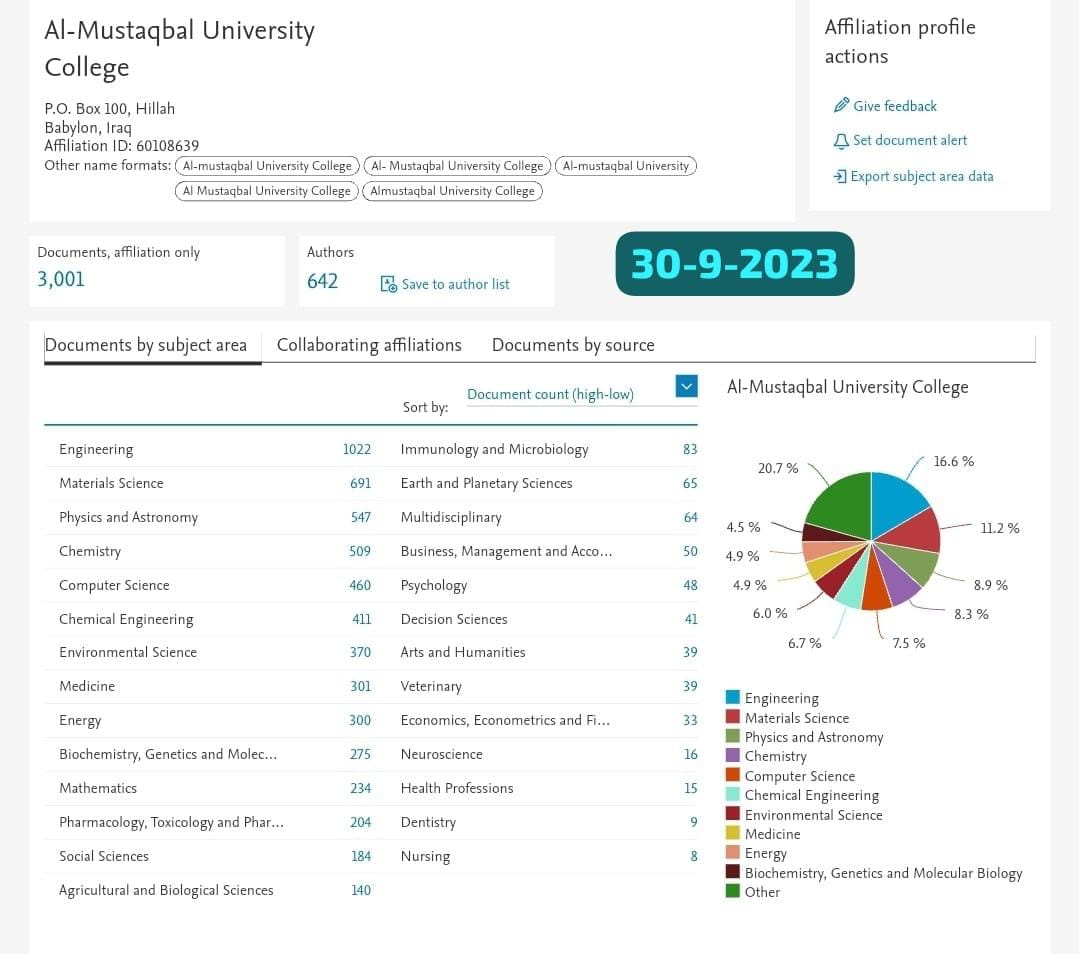Open Materials Science count 691
Viewport: 1079px width, 954px height.
(x=360, y=483)
